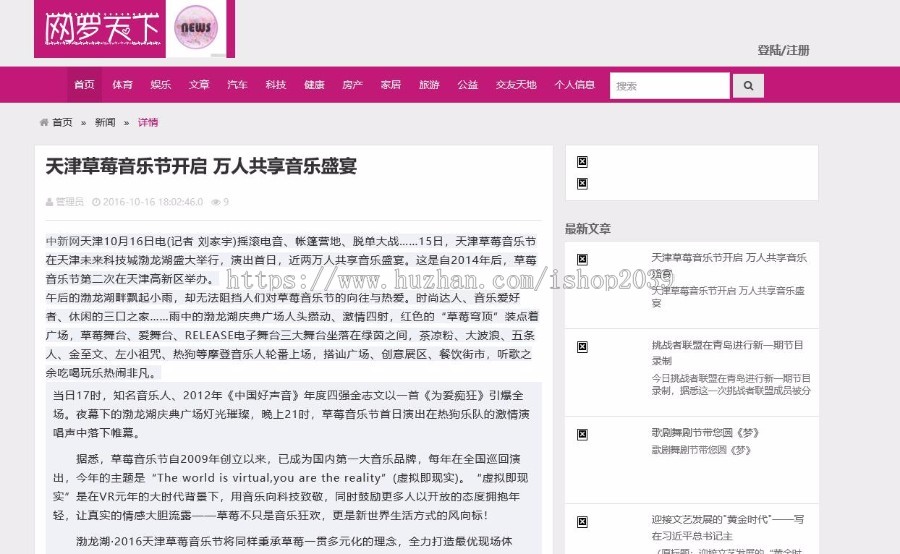The height and width of the screenshot is (554, 900).
Task: Open thumbnail for 挑战者联盟 sidebar article
Action: [x=582, y=347]
